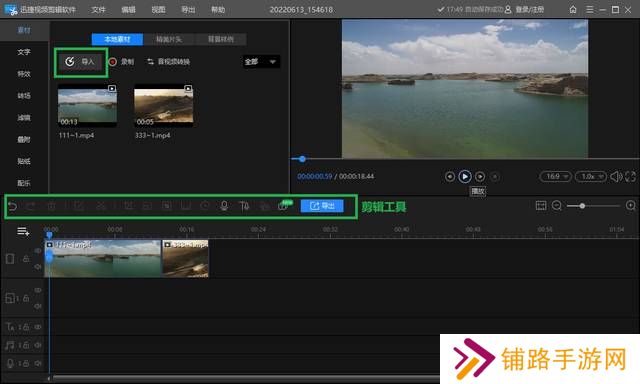The width and height of the screenshot is (640, 384).
Task: Click the fit timeline to window icon
Action: click(541, 206)
